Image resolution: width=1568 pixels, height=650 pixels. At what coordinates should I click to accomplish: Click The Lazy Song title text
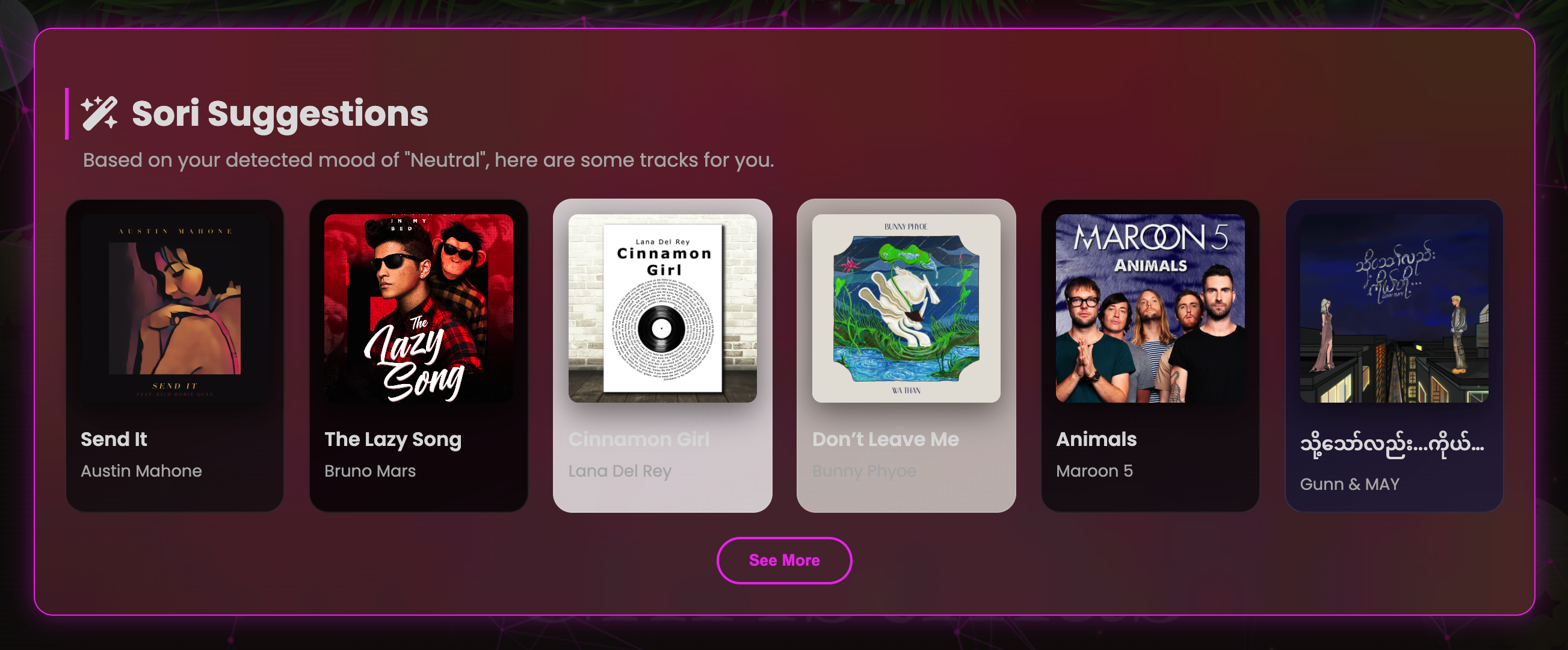(393, 439)
